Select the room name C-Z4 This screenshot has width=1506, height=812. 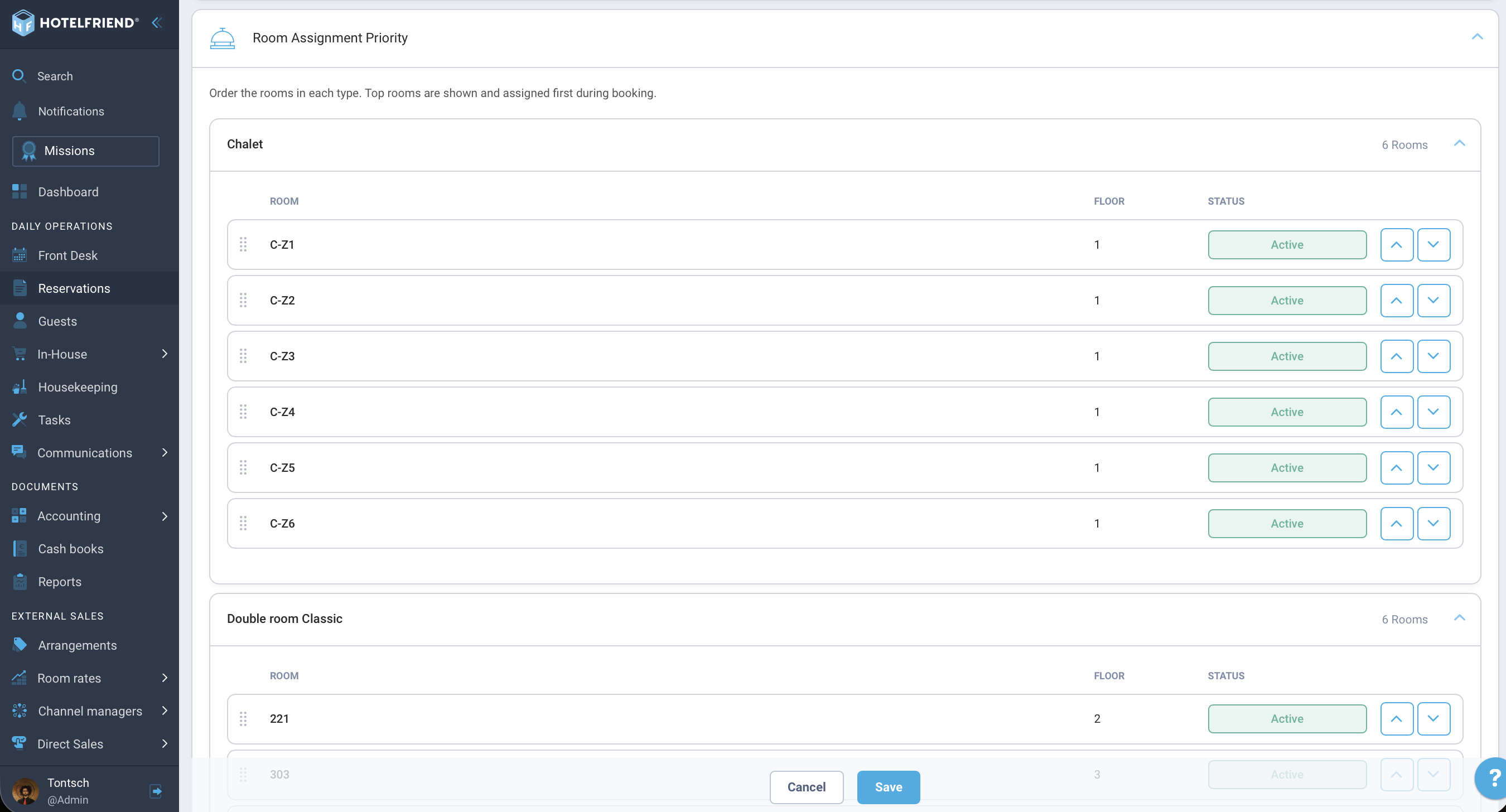pos(282,412)
